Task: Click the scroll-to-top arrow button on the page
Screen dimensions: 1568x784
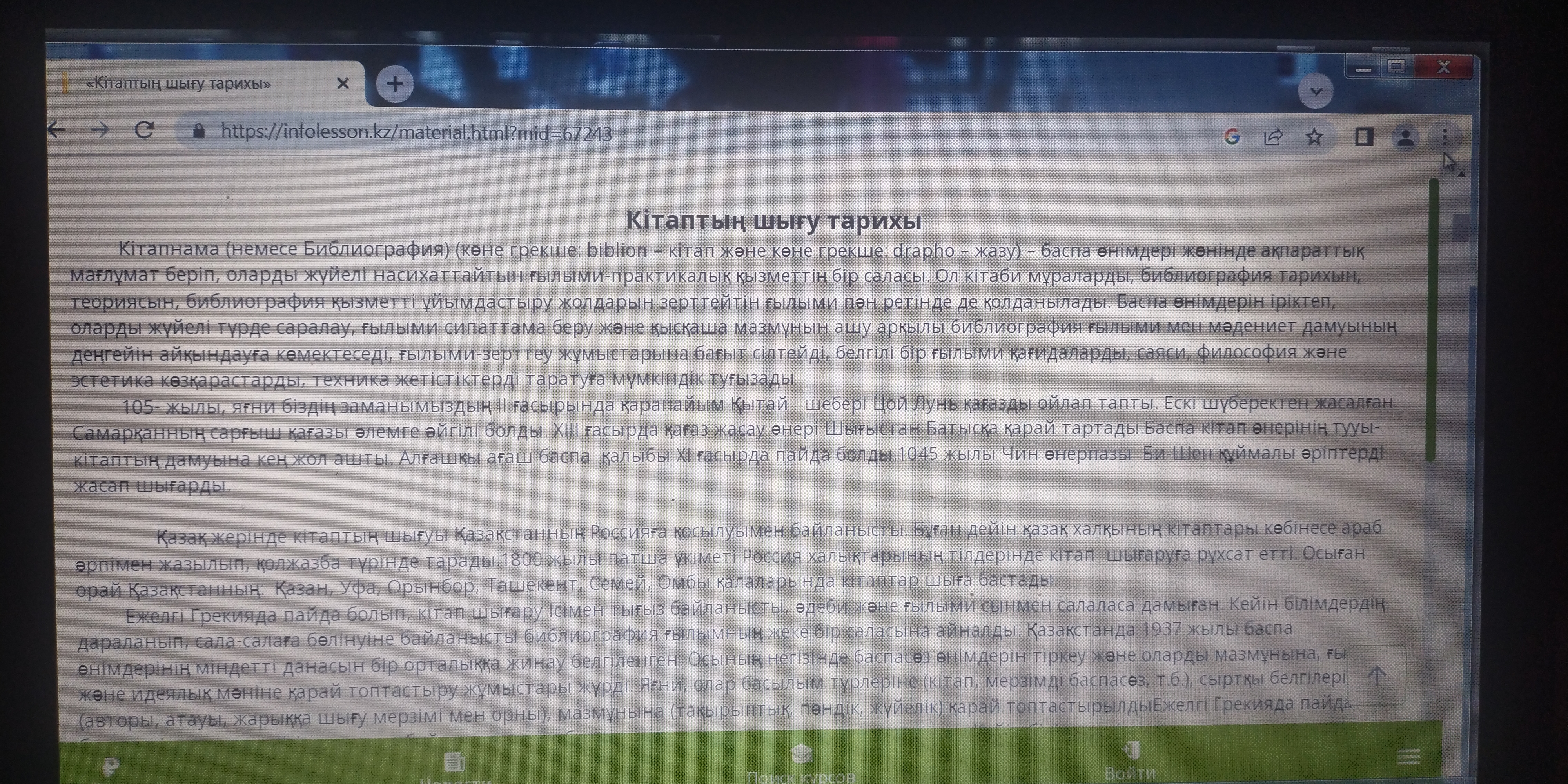Action: [1377, 676]
